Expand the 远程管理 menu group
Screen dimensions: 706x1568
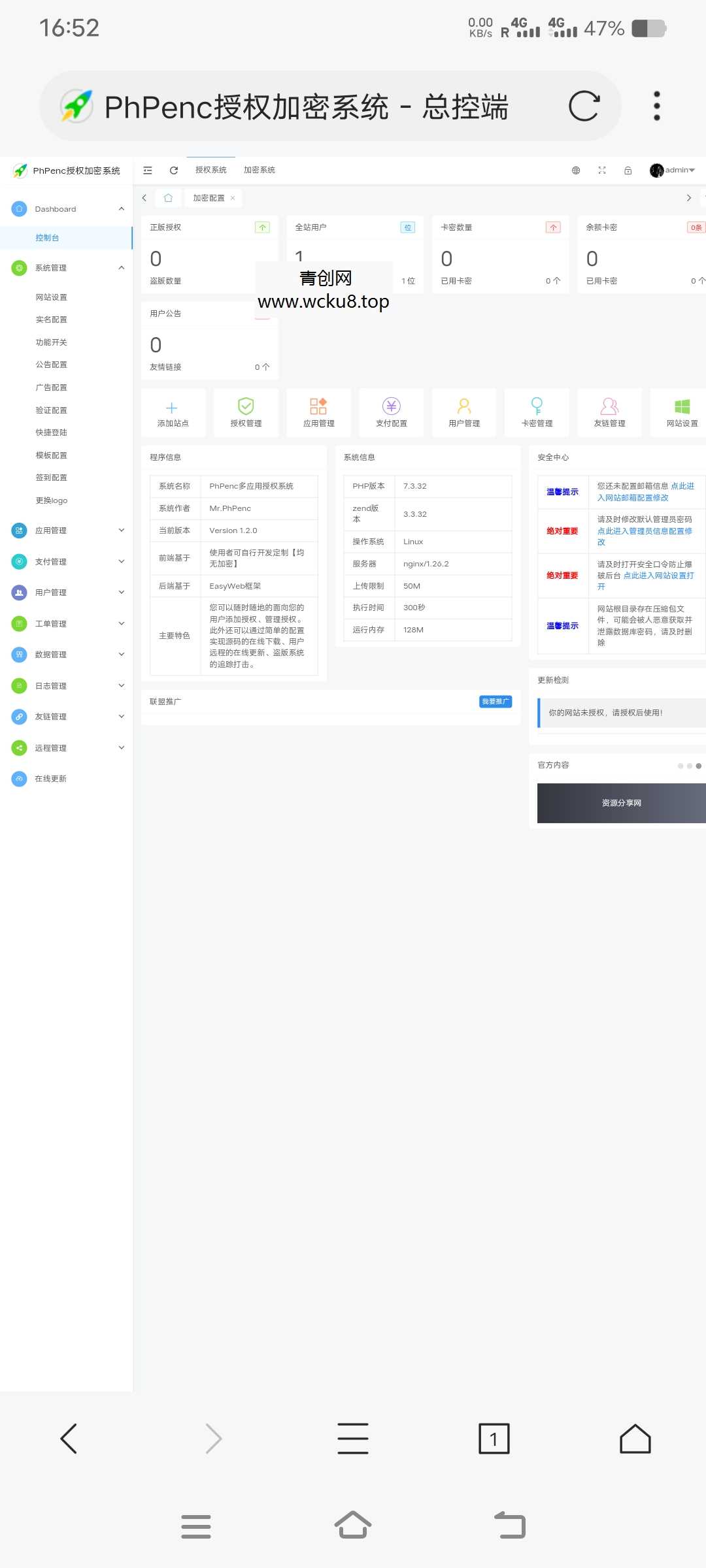66,748
